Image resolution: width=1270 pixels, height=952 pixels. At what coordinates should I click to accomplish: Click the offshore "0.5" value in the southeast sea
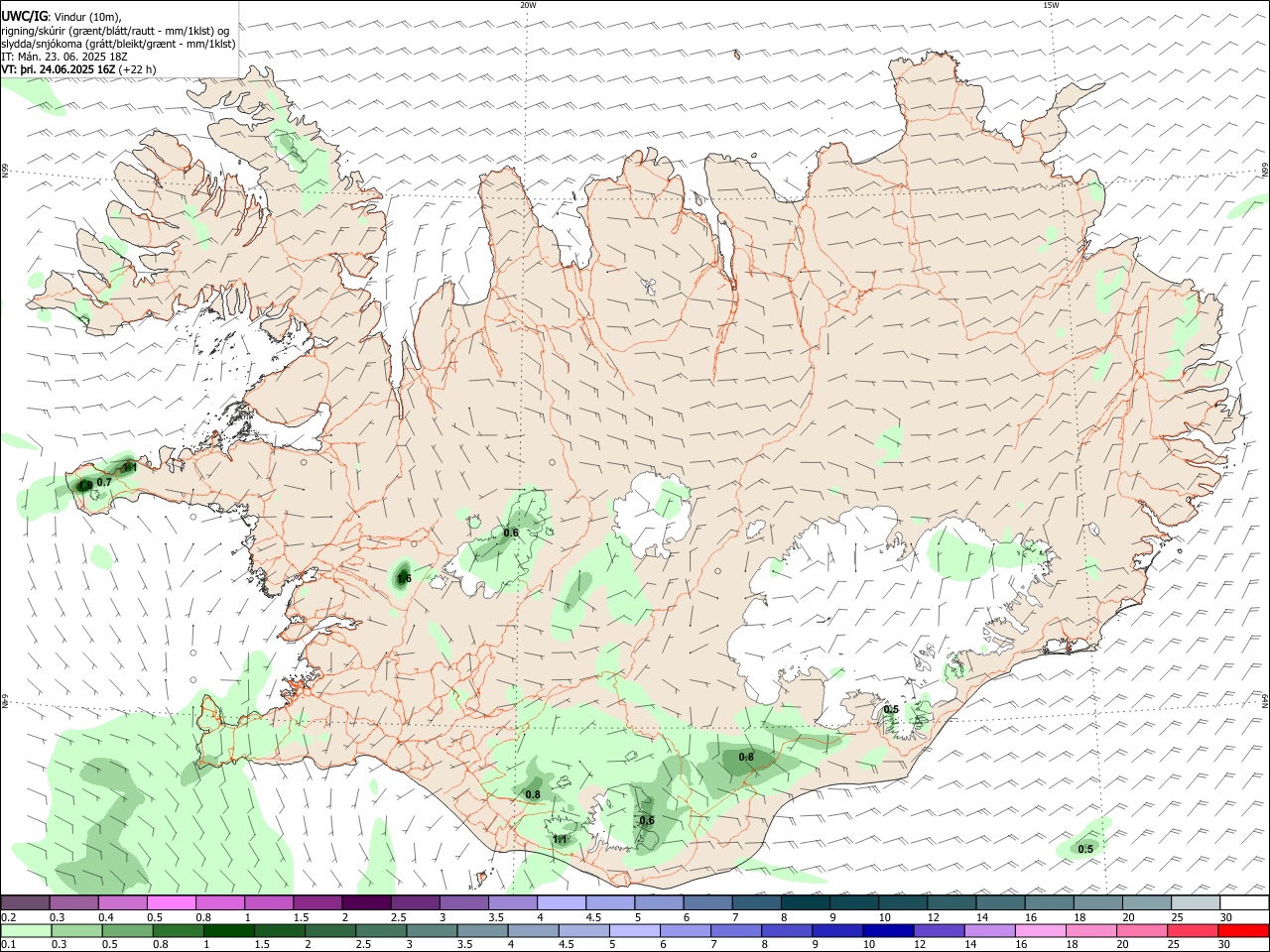pos(1085,849)
